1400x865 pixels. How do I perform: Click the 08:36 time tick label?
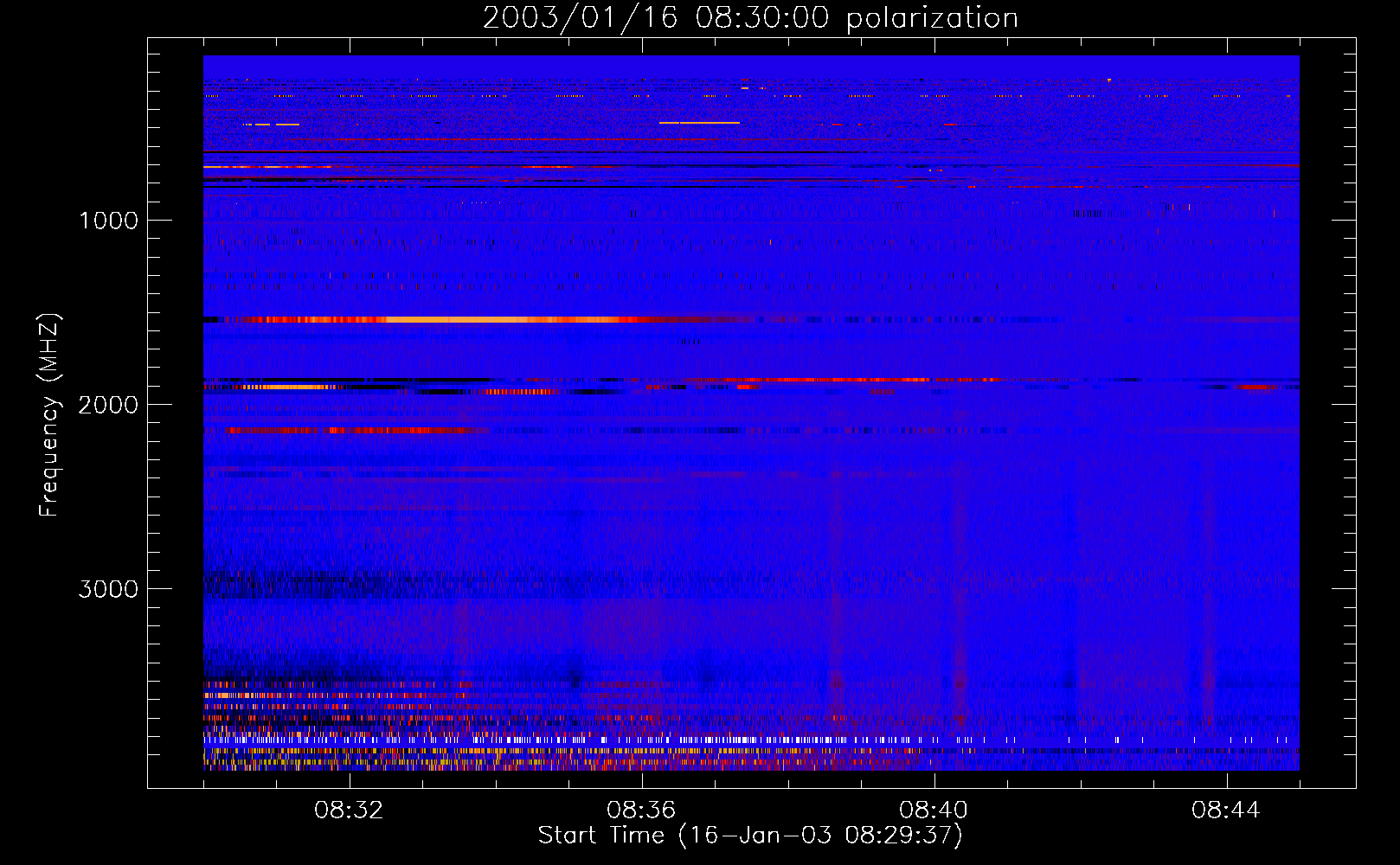pos(641,811)
